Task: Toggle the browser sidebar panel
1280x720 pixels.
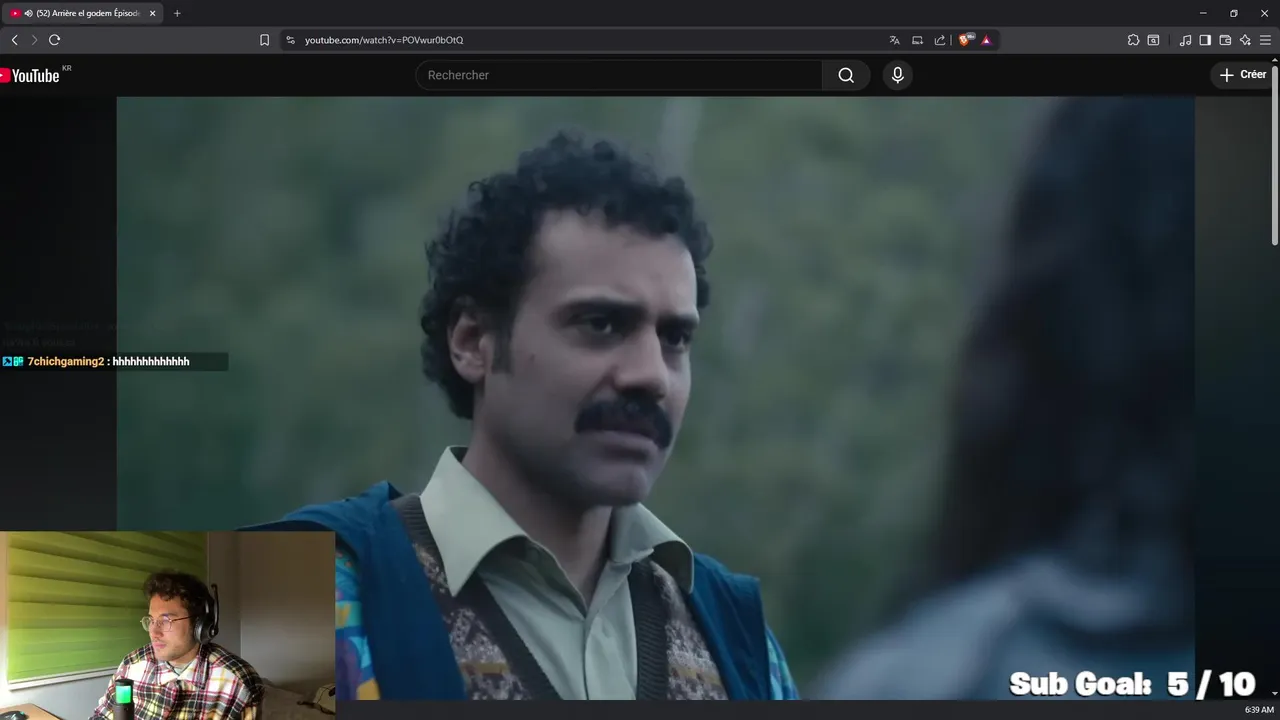Action: (1205, 40)
